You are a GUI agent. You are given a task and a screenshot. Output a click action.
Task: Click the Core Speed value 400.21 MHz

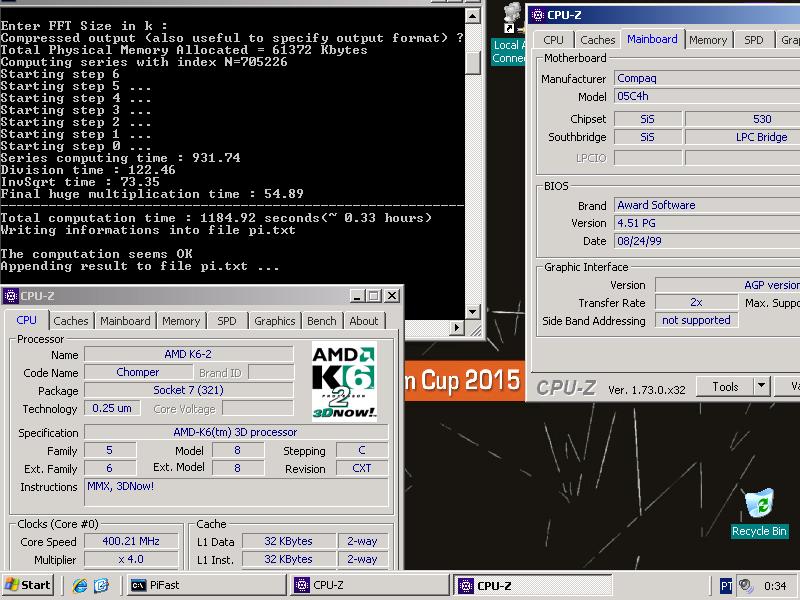click(131, 541)
